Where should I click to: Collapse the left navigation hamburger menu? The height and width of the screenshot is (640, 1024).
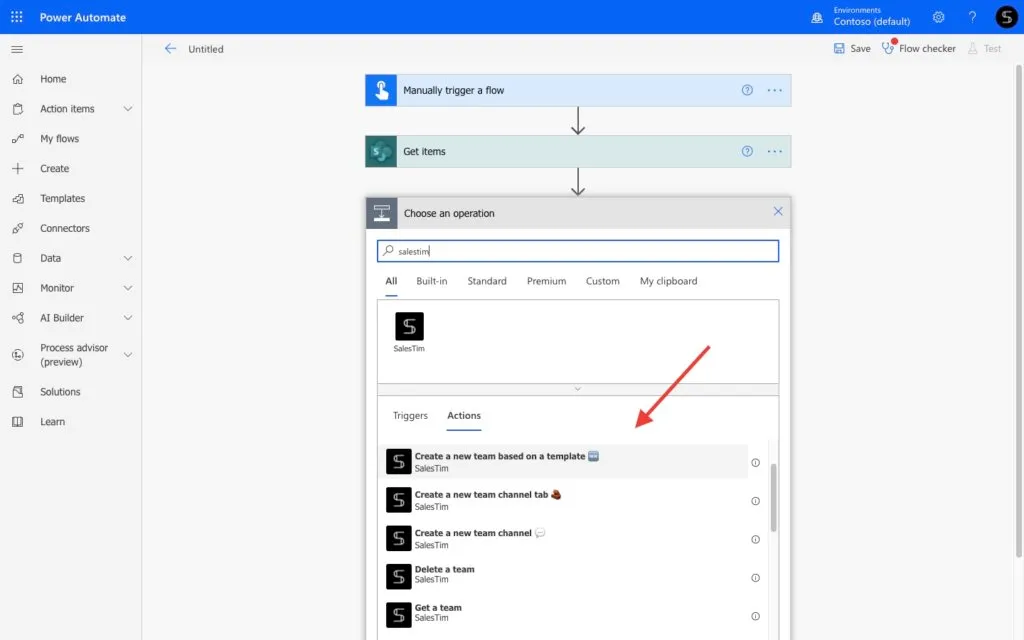(x=17, y=49)
